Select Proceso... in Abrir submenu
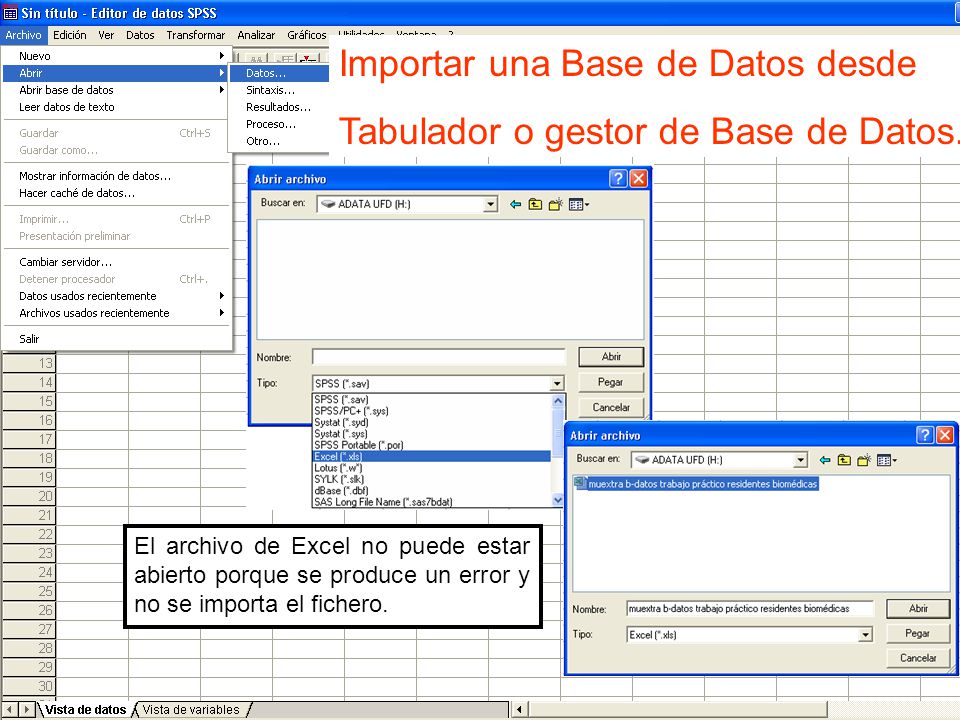The height and width of the screenshot is (720, 960). click(x=279, y=124)
